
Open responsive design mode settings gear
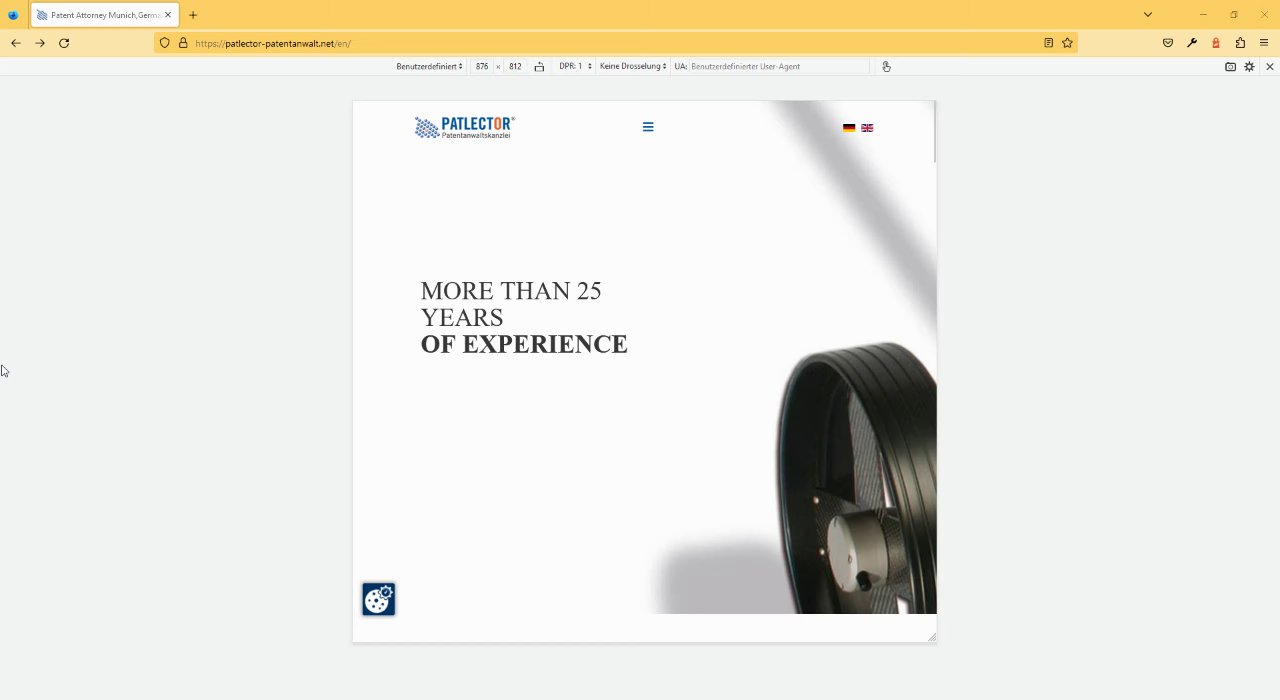(x=1249, y=66)
